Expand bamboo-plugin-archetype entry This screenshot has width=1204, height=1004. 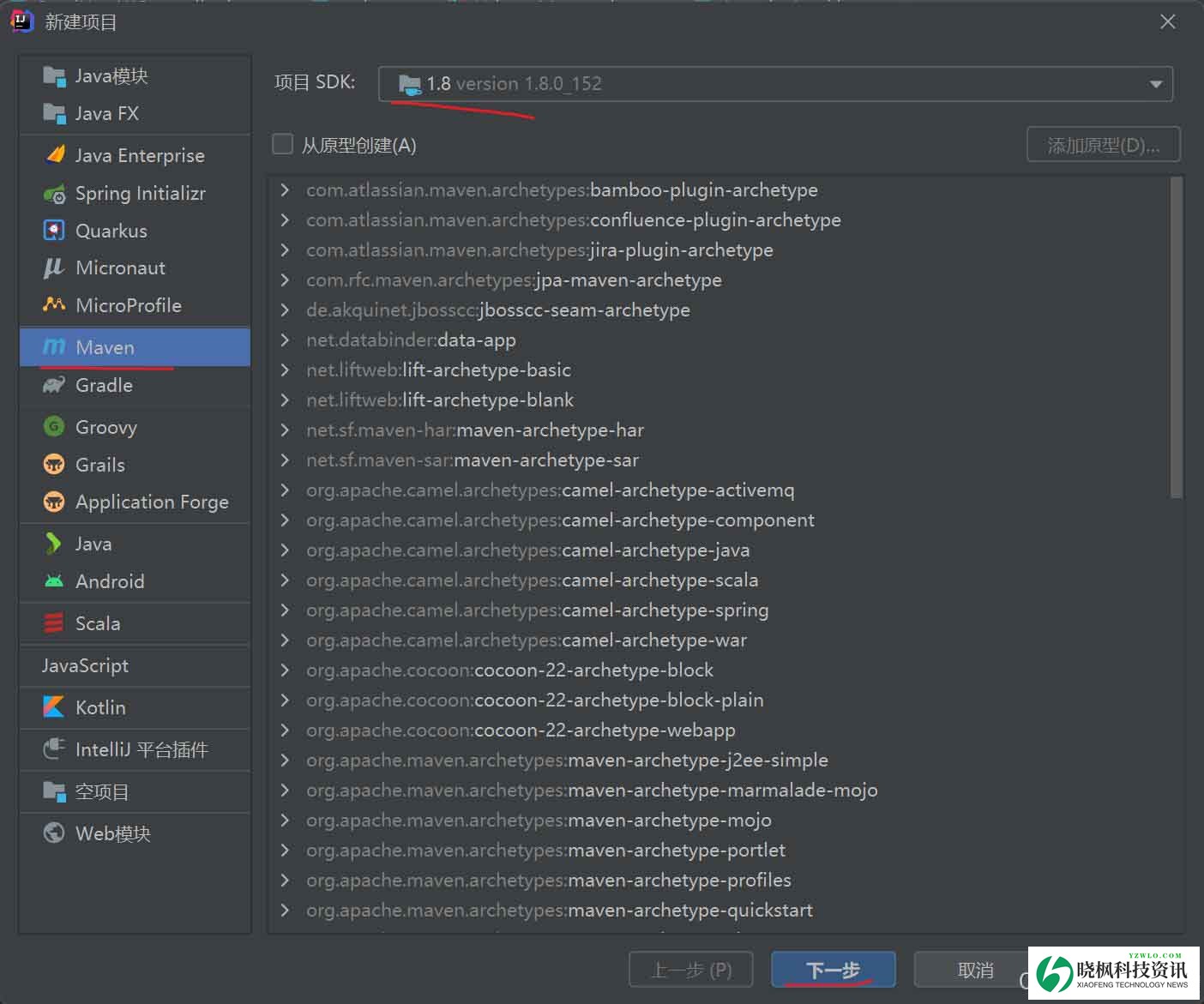click(285, 189)
